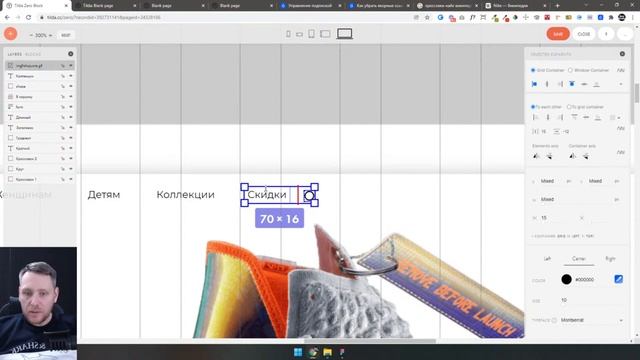
Task: Open Windows Start menu on taskbar
Action: pos(298,352)
